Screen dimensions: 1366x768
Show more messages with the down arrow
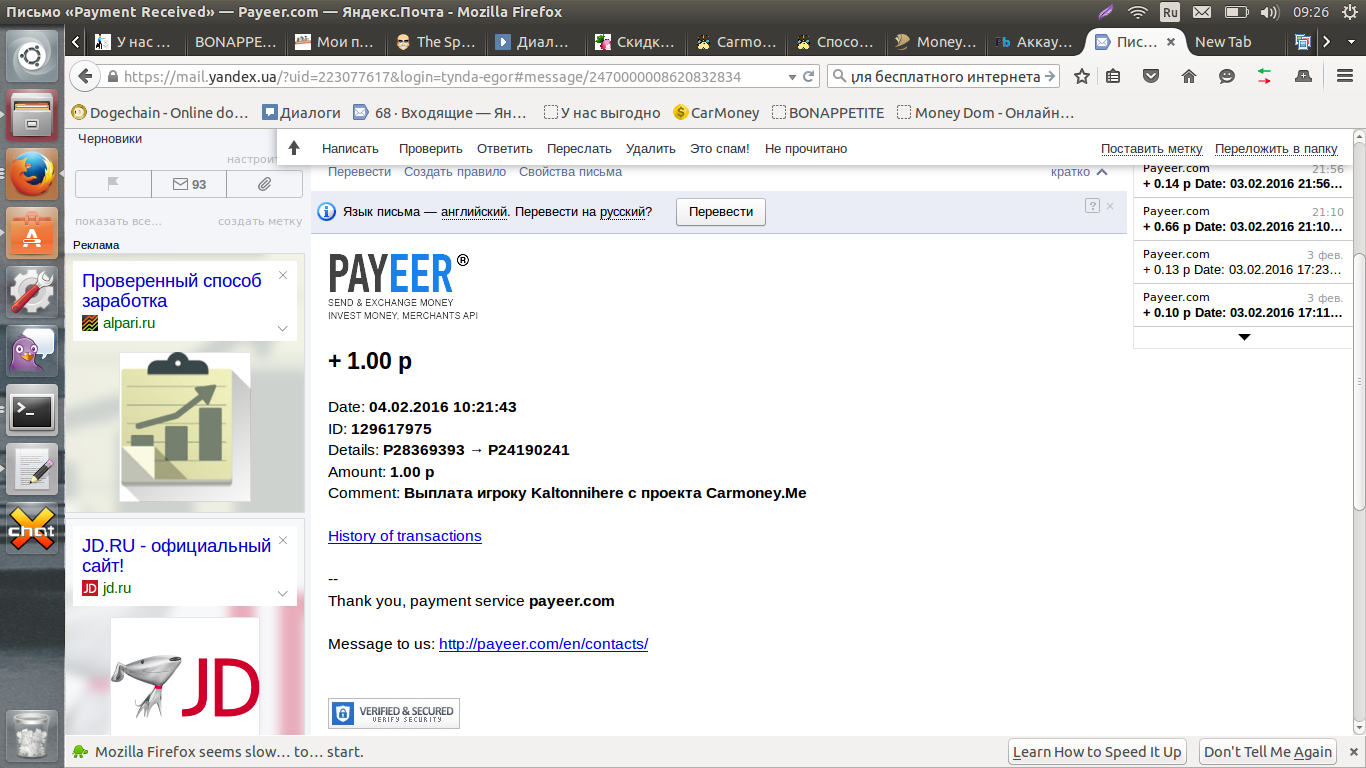point(1244,337)
